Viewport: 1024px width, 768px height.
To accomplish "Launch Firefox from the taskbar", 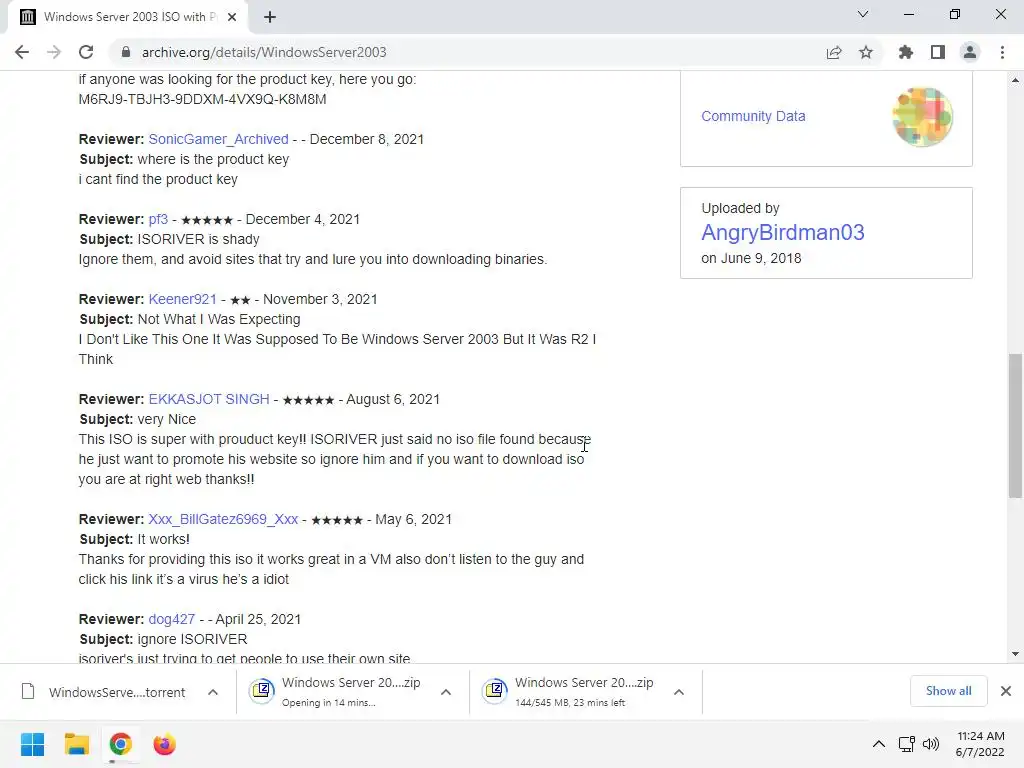I will (165, 744).
